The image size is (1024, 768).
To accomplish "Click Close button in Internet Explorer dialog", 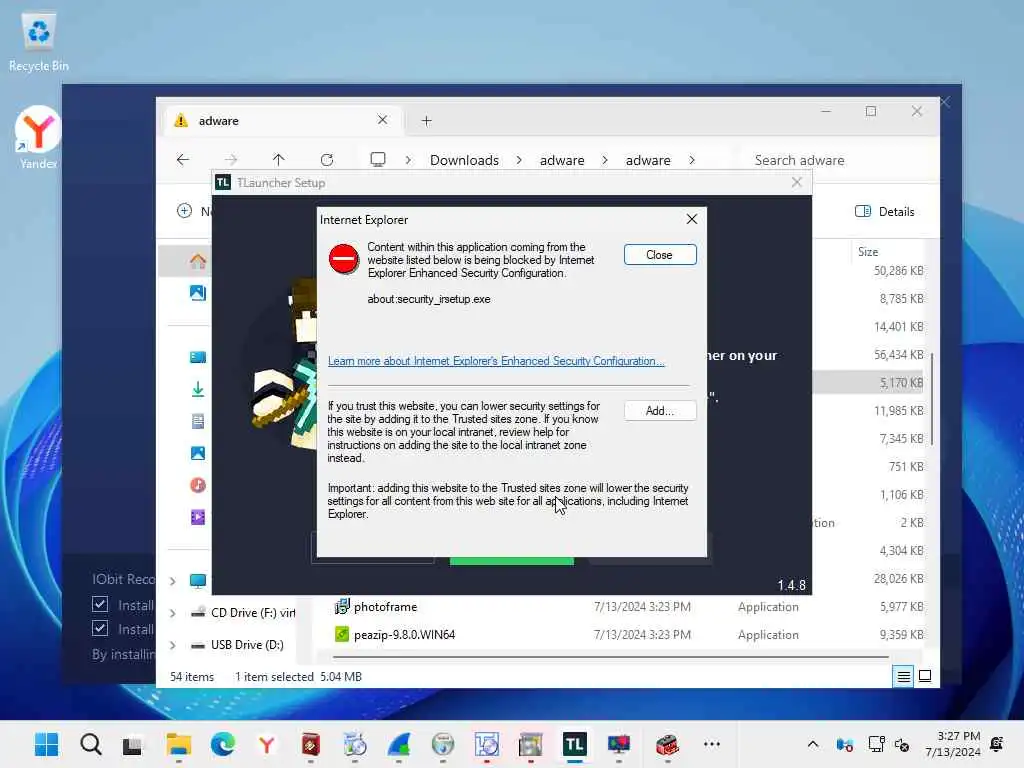I will [x=660, y=255].
